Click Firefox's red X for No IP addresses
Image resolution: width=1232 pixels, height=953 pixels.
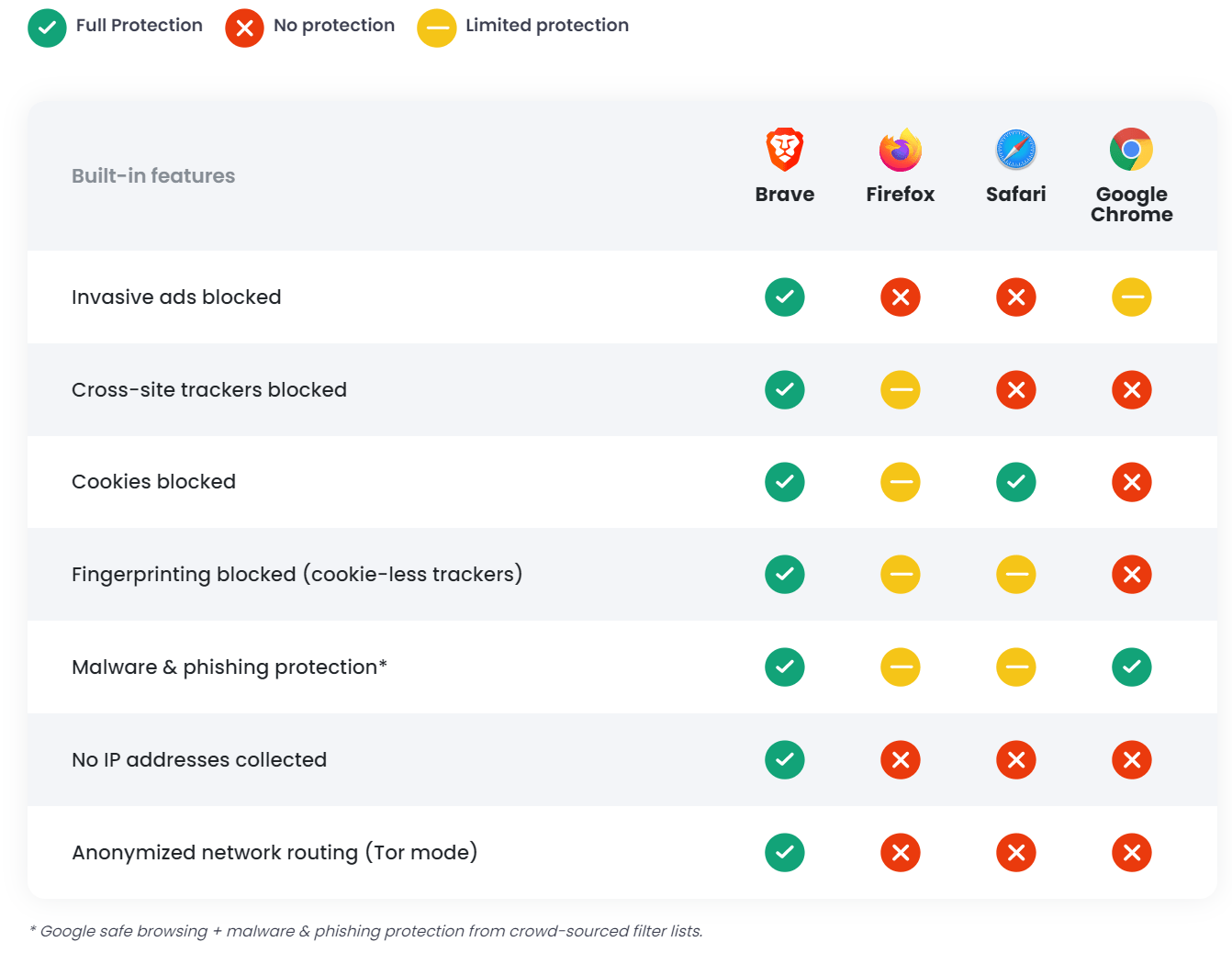coord(901,760)
